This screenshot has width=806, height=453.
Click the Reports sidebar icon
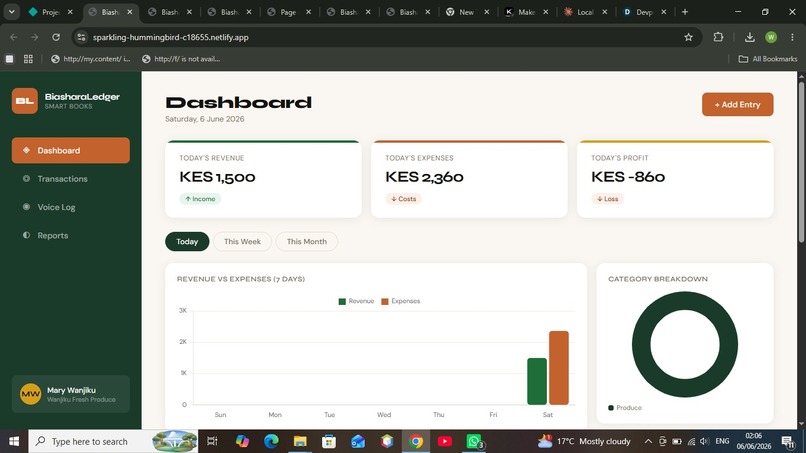click(x=26, y=235)
